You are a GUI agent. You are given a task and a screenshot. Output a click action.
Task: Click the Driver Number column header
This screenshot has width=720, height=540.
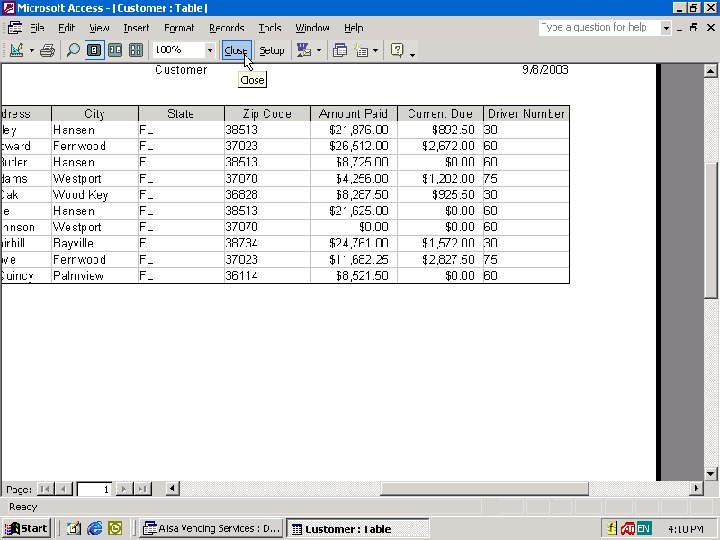pos(526,113)
